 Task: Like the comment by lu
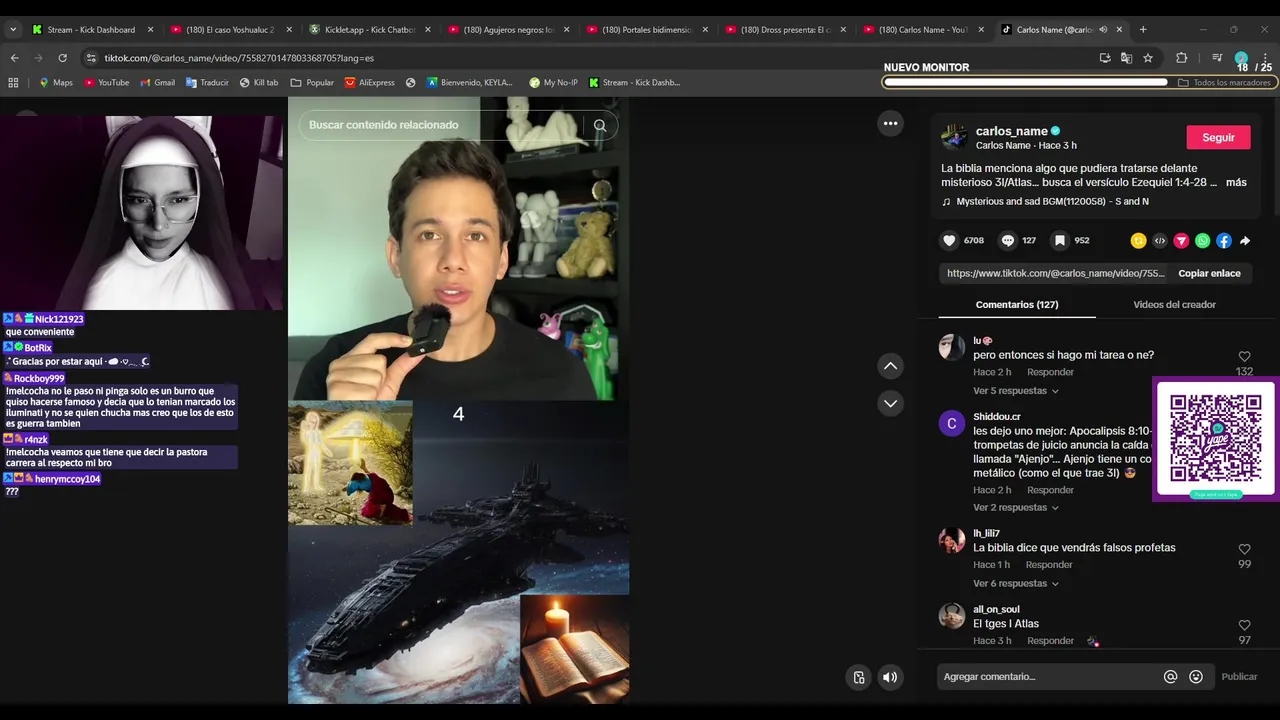pyautogui.click(x=1244, y=356)
